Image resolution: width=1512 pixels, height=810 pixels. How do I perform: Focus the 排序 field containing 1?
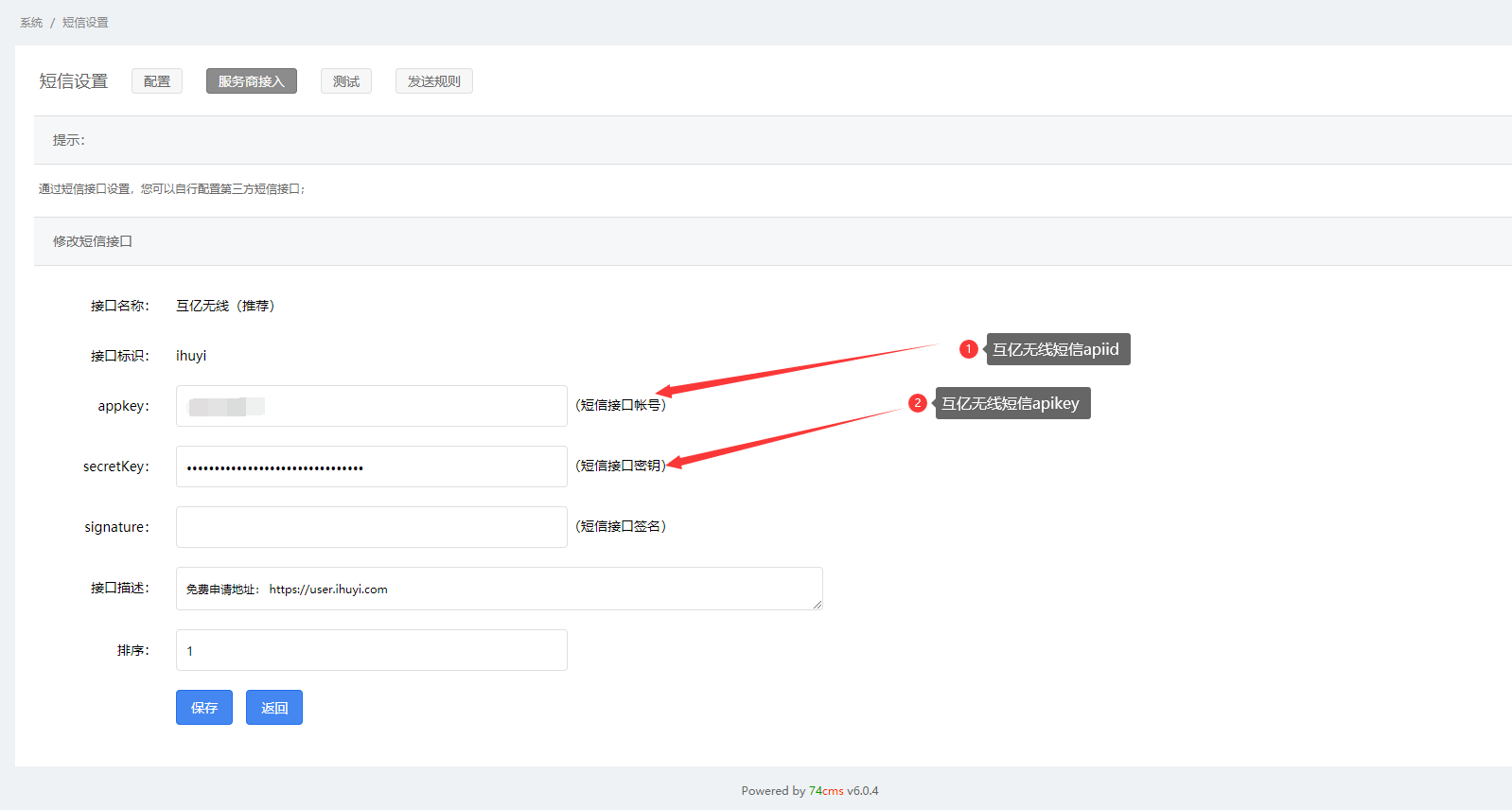371,650
